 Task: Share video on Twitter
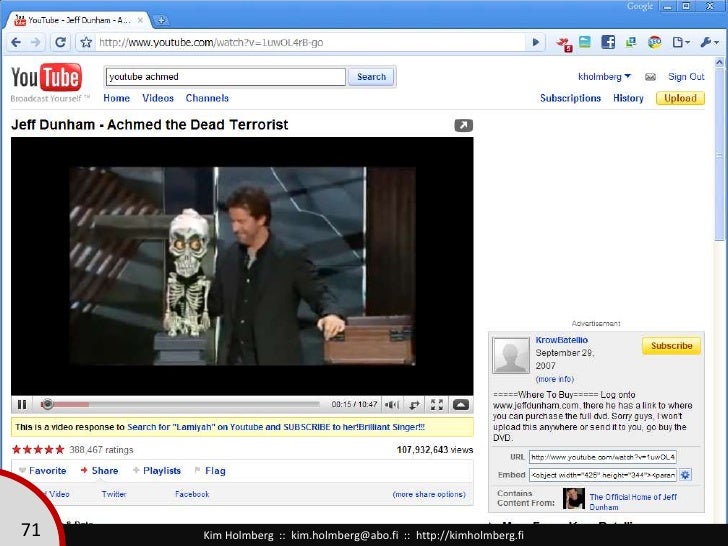[114, 494]
